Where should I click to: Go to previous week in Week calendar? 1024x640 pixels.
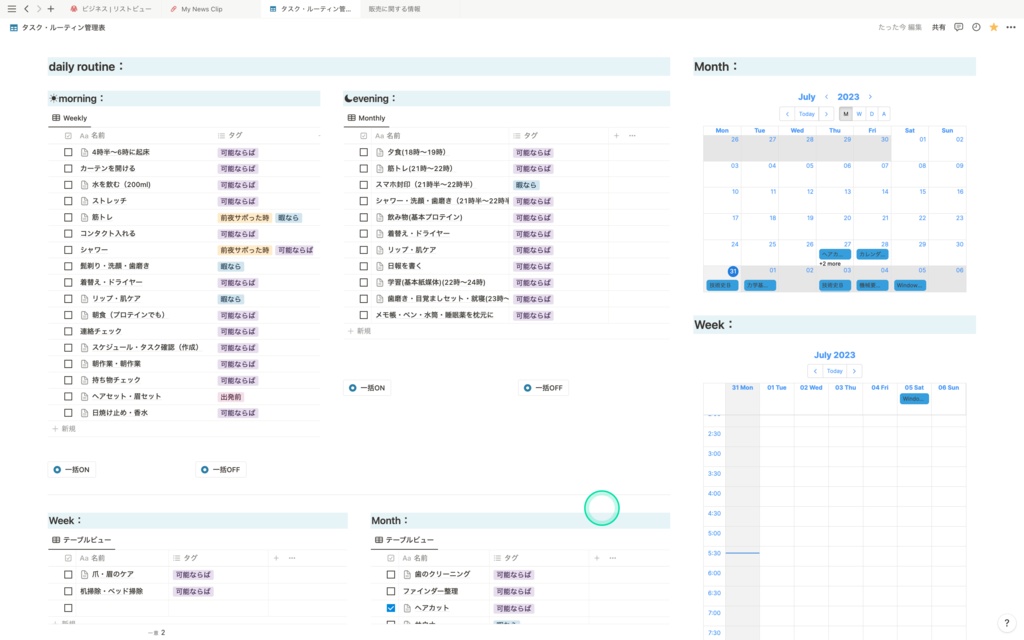click(815, 371)
